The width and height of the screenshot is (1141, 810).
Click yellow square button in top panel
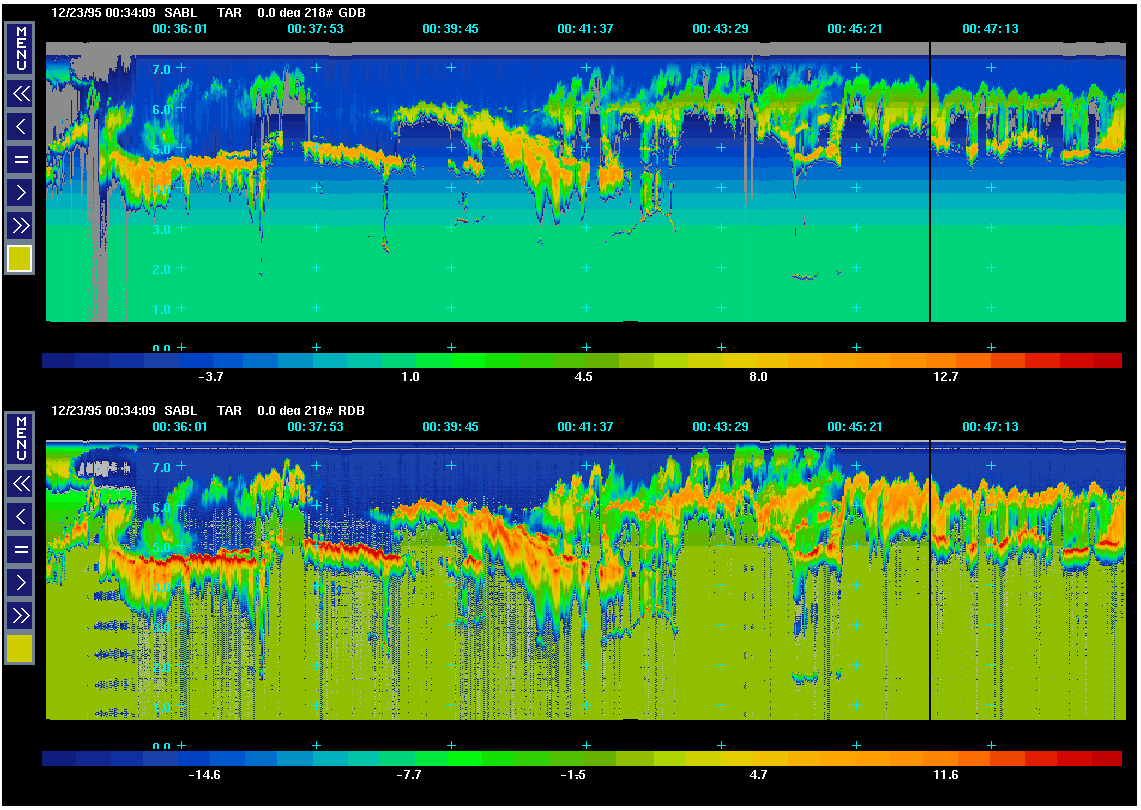coord(19,259)
